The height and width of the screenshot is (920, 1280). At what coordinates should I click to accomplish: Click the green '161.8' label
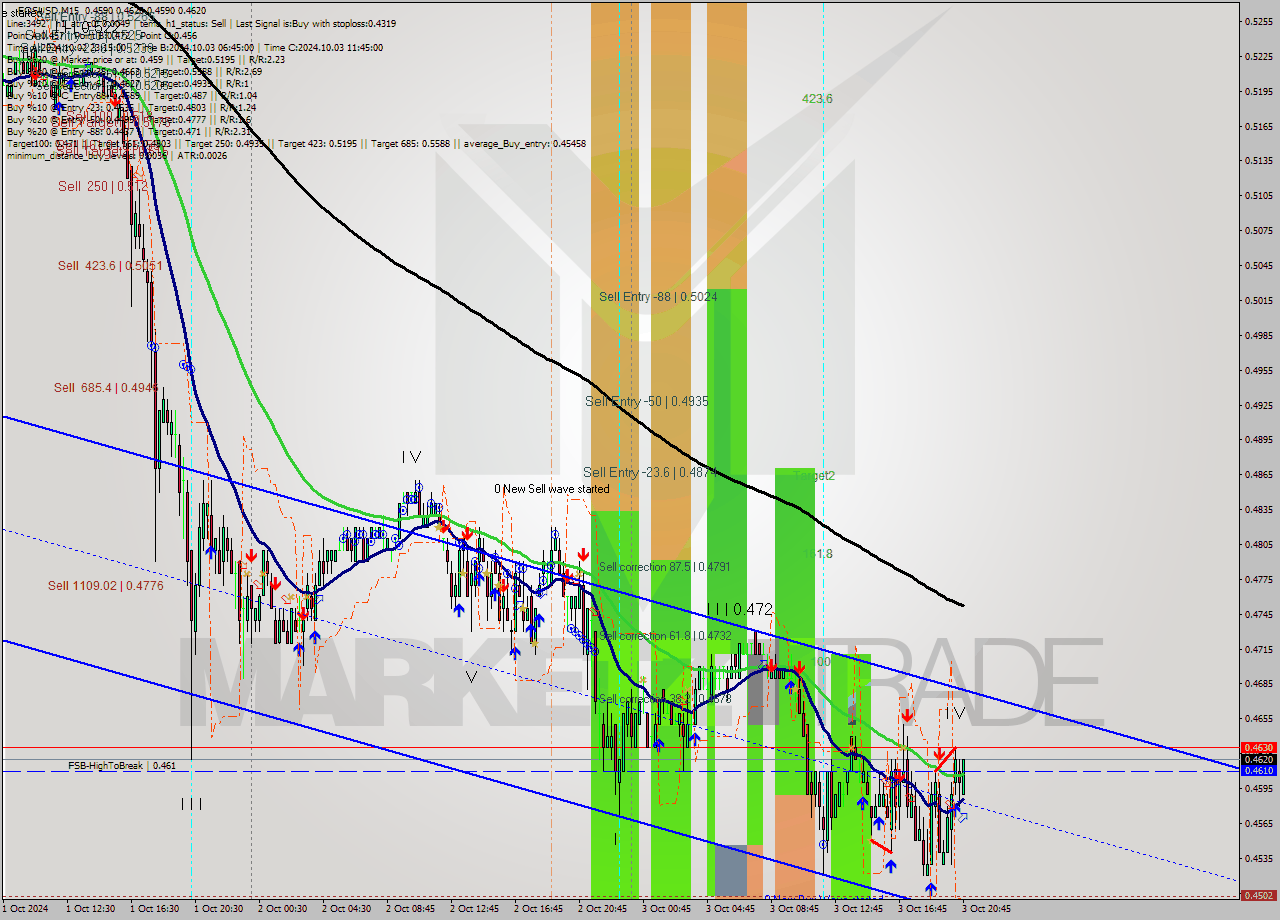[x=817, y=553]
